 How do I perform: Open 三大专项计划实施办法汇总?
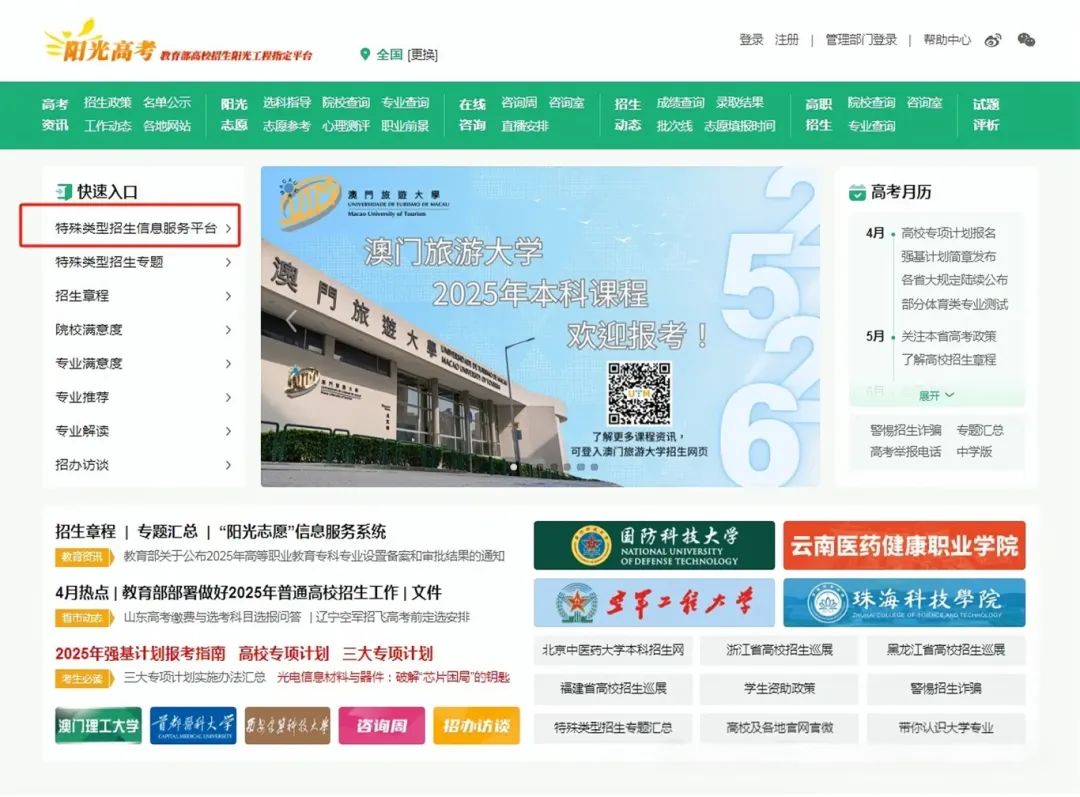195,678
